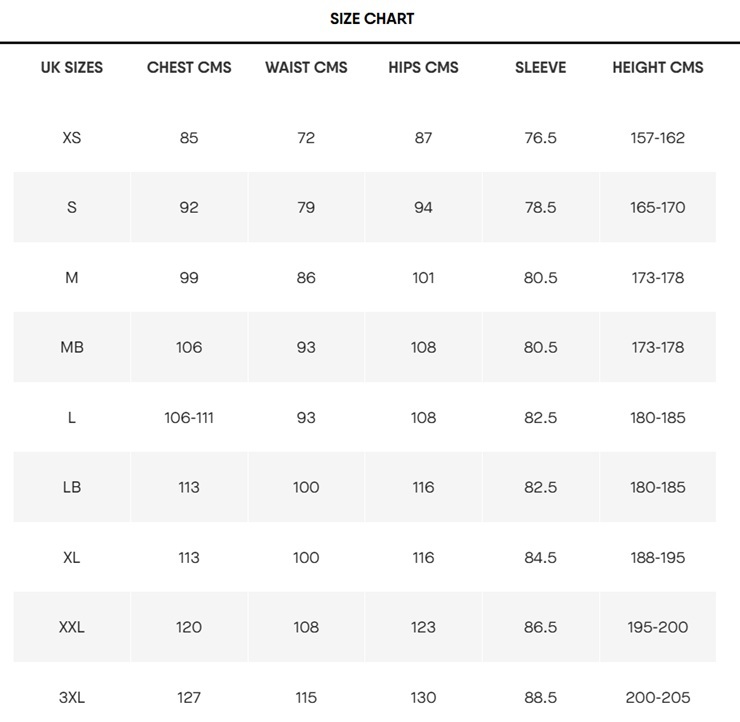The image size is (740, 722).
Task: Select the UK SIZES column header
Action: click(72, 67)
